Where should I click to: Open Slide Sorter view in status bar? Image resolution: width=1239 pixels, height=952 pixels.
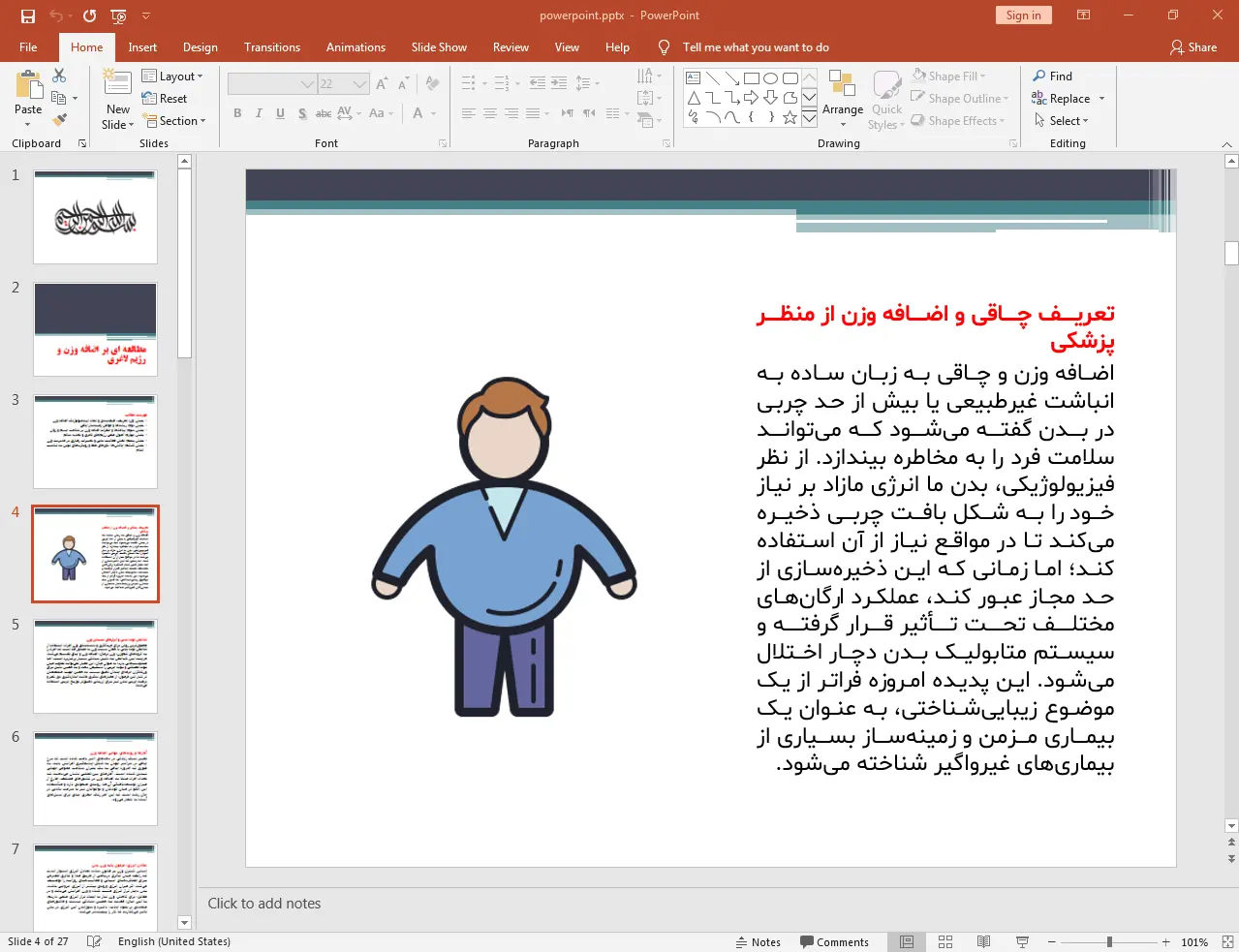pos(945,941)
